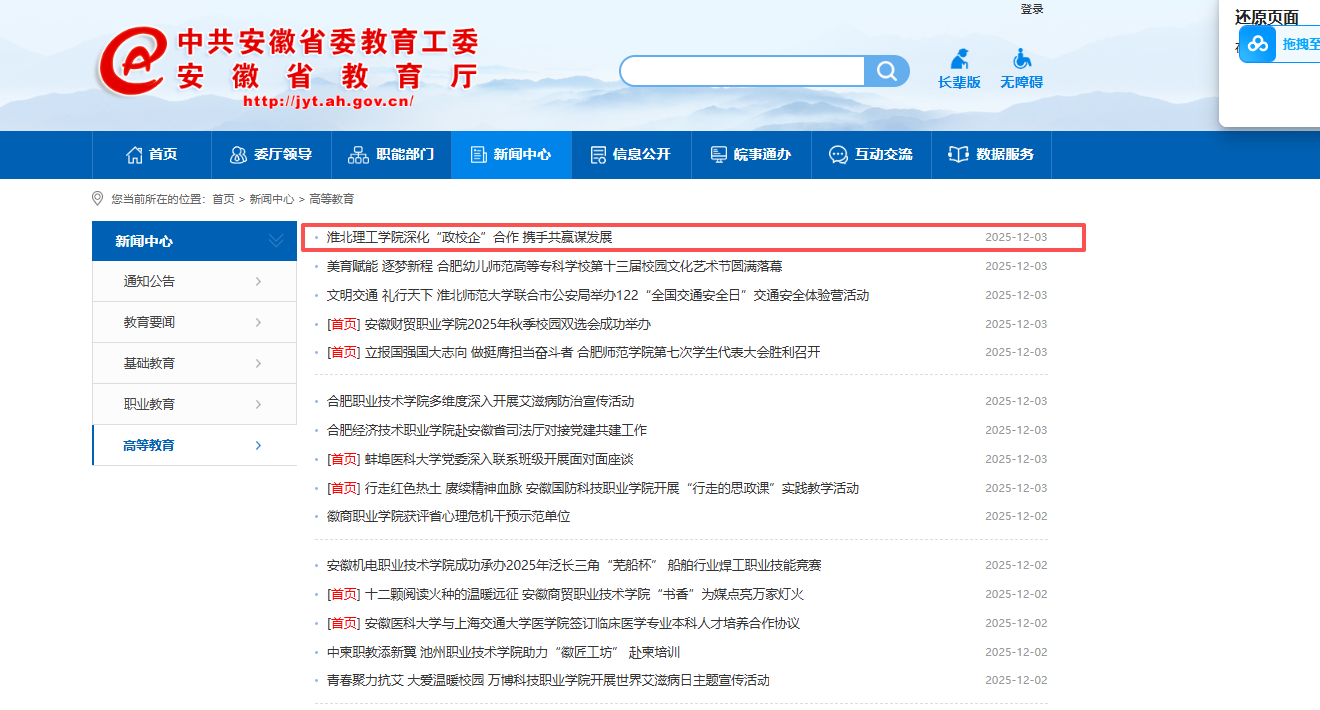This screenshot has width=1320, height=710.
Task: Click the 登录 login link
Action: (1032, 9)
